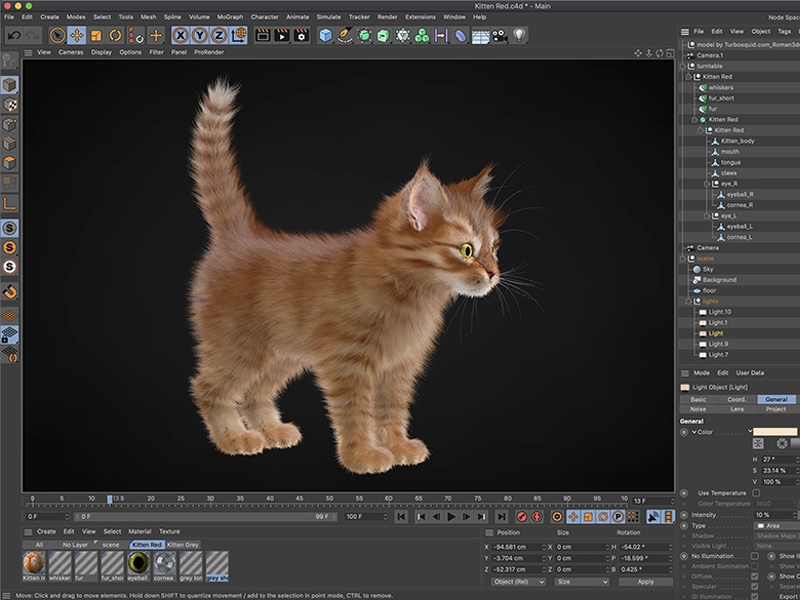The height and width of the screenshot is (600, 800).
Task: Open the Size mode dropdown
Action: 582,582
